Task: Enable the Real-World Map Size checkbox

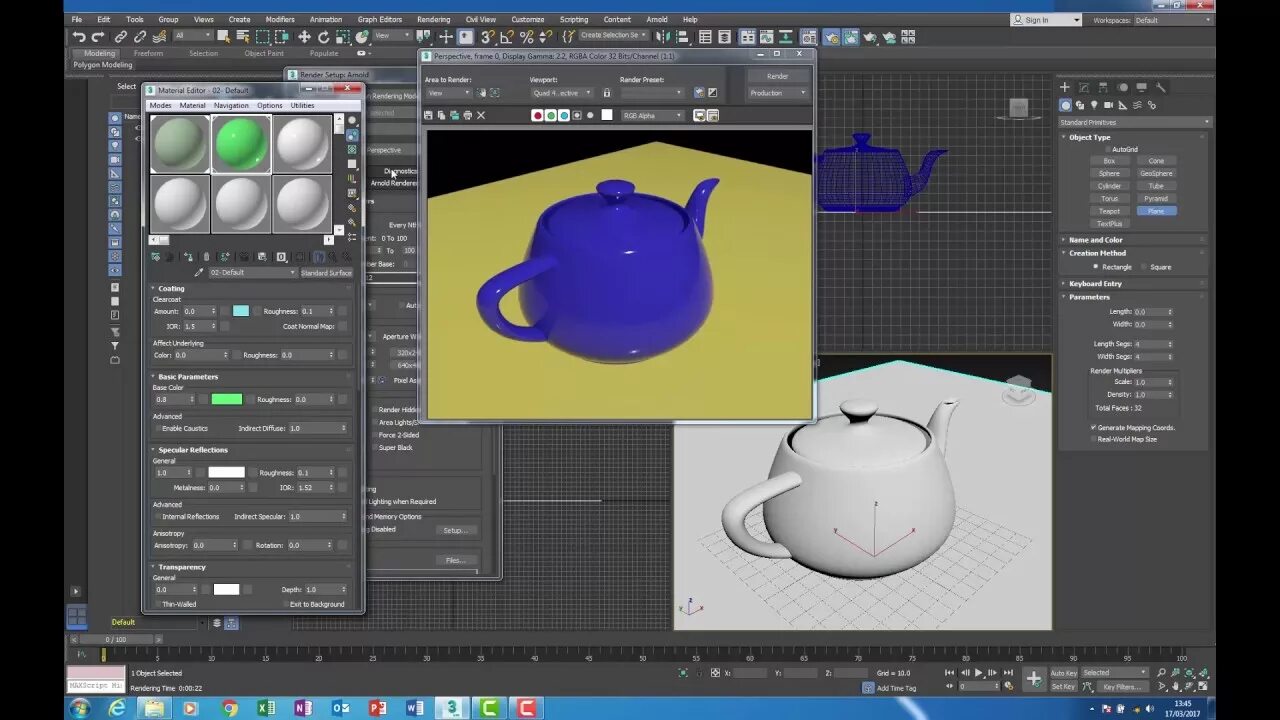Action: [1093, 439]
